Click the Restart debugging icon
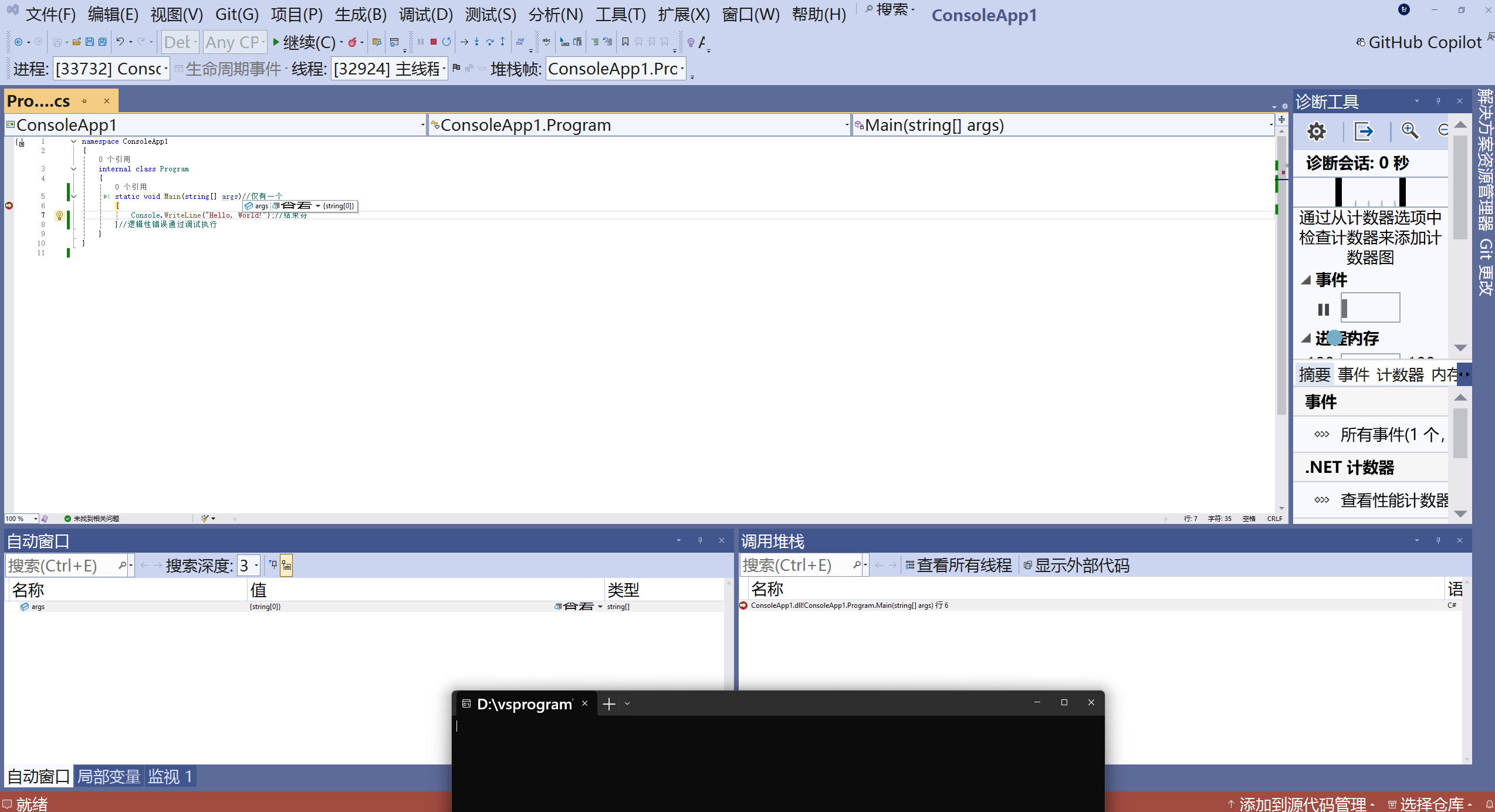 [447, 42]
